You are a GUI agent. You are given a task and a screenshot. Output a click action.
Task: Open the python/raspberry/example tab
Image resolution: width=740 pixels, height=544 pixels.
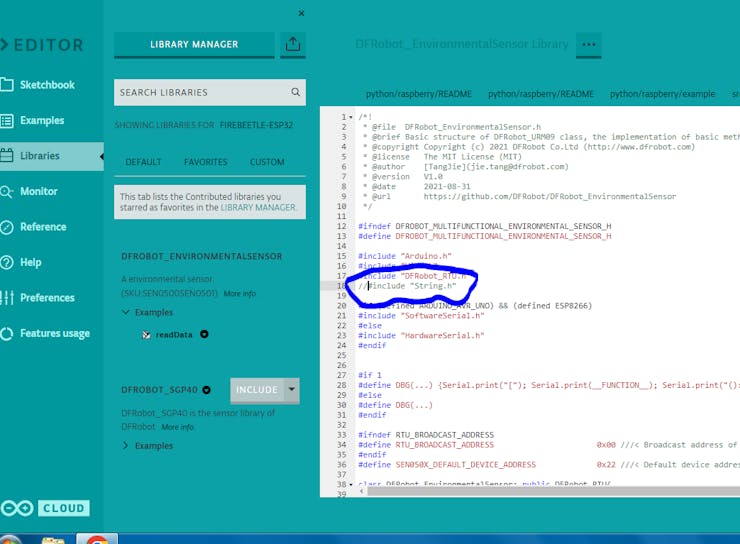662,94
